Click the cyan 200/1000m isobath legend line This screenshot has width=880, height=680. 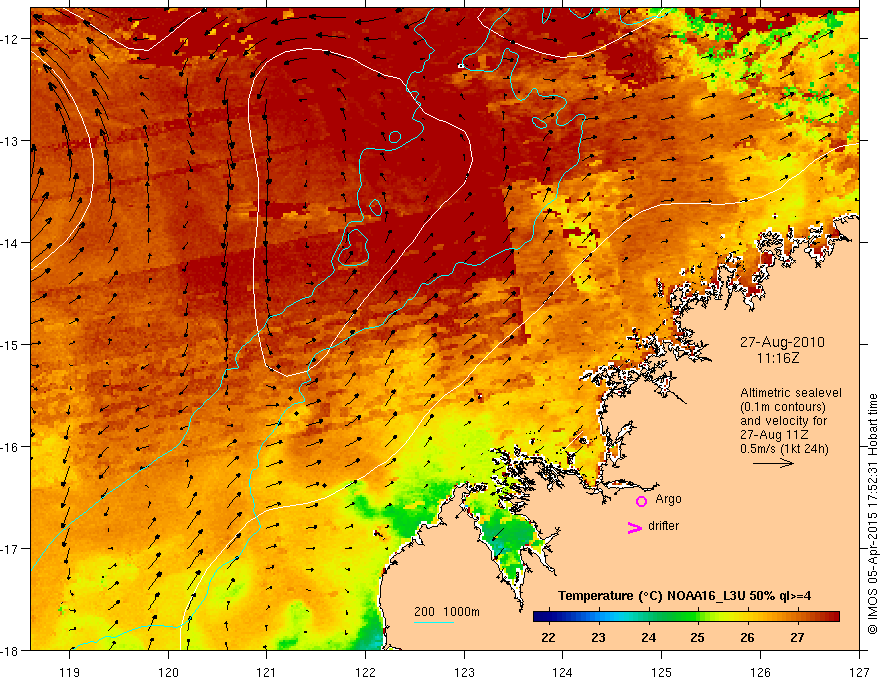point(434,622)
